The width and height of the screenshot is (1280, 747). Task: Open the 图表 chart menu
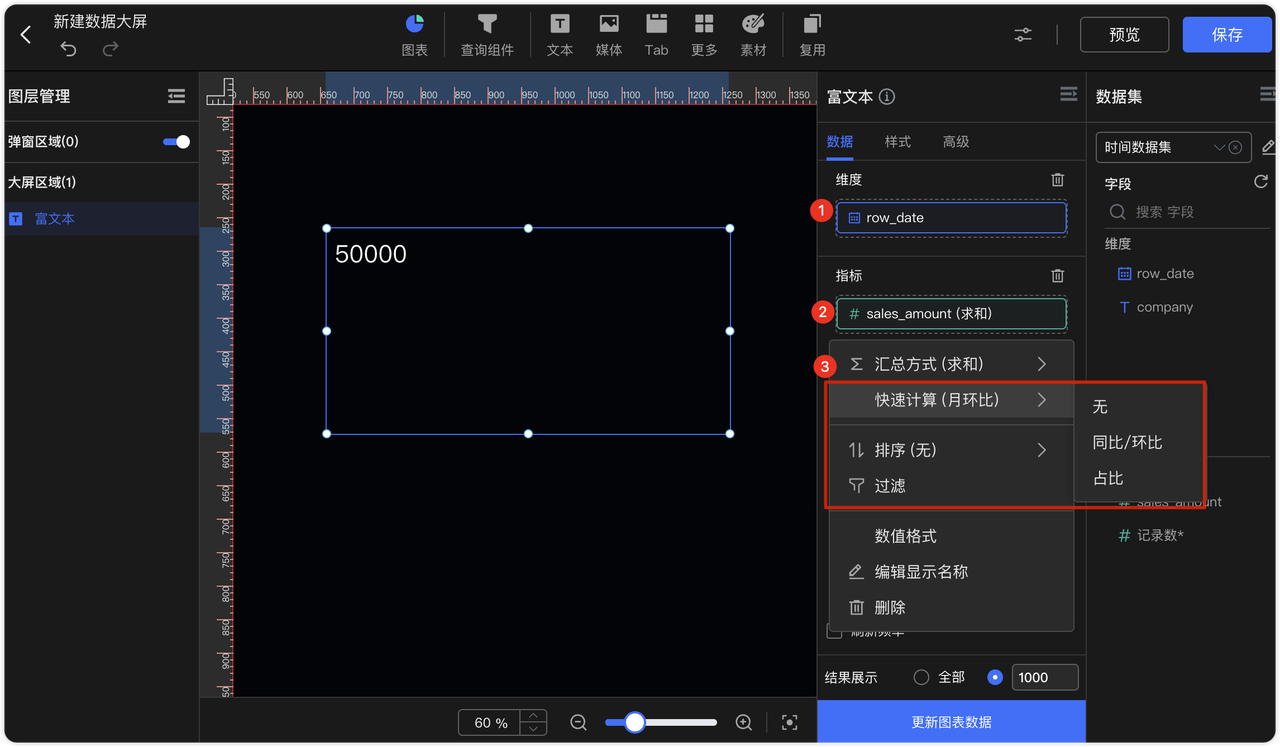(414, 35)
